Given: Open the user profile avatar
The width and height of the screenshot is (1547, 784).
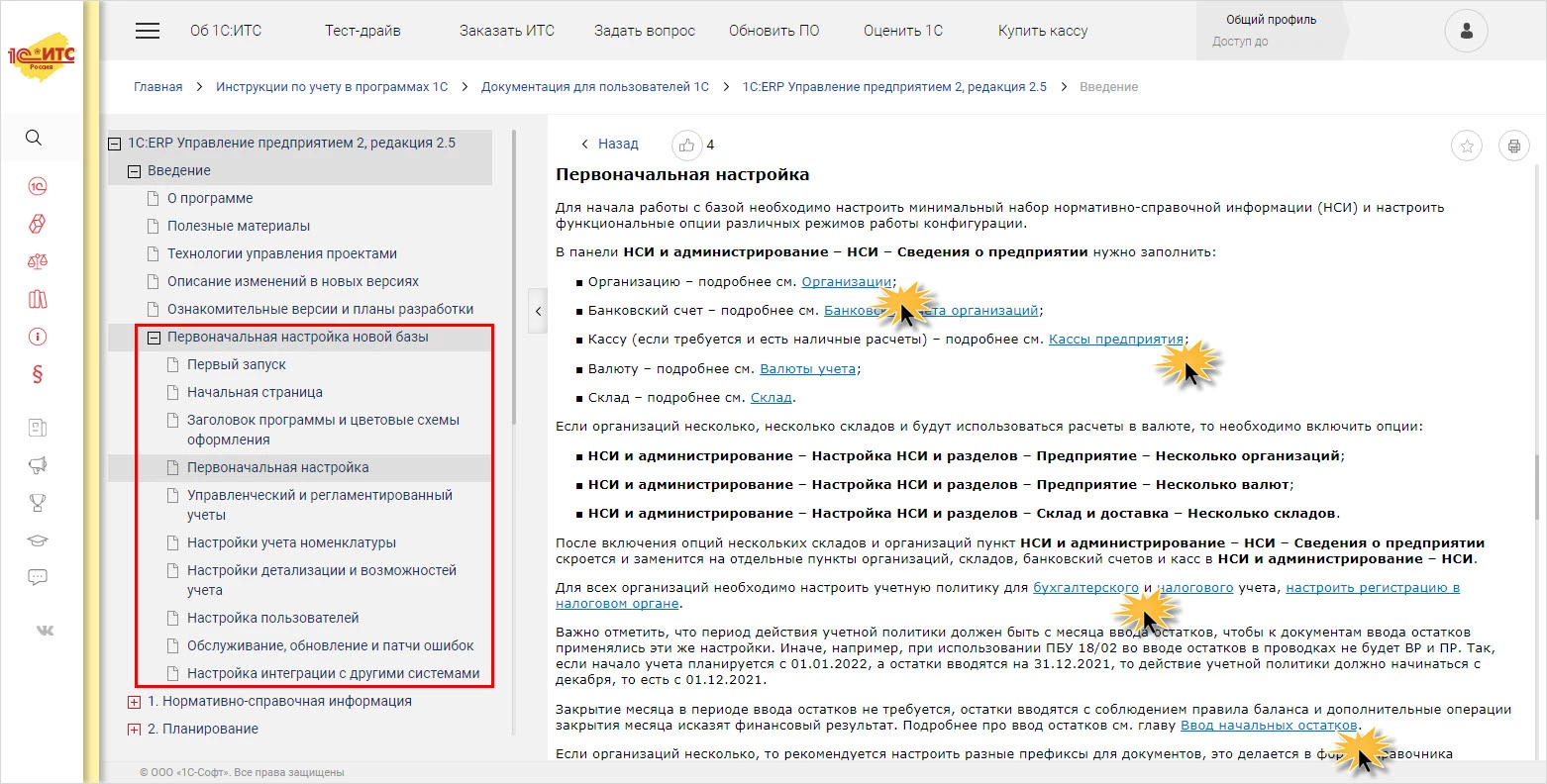Looking at the screenshot, I should (x=1466, y=32).
